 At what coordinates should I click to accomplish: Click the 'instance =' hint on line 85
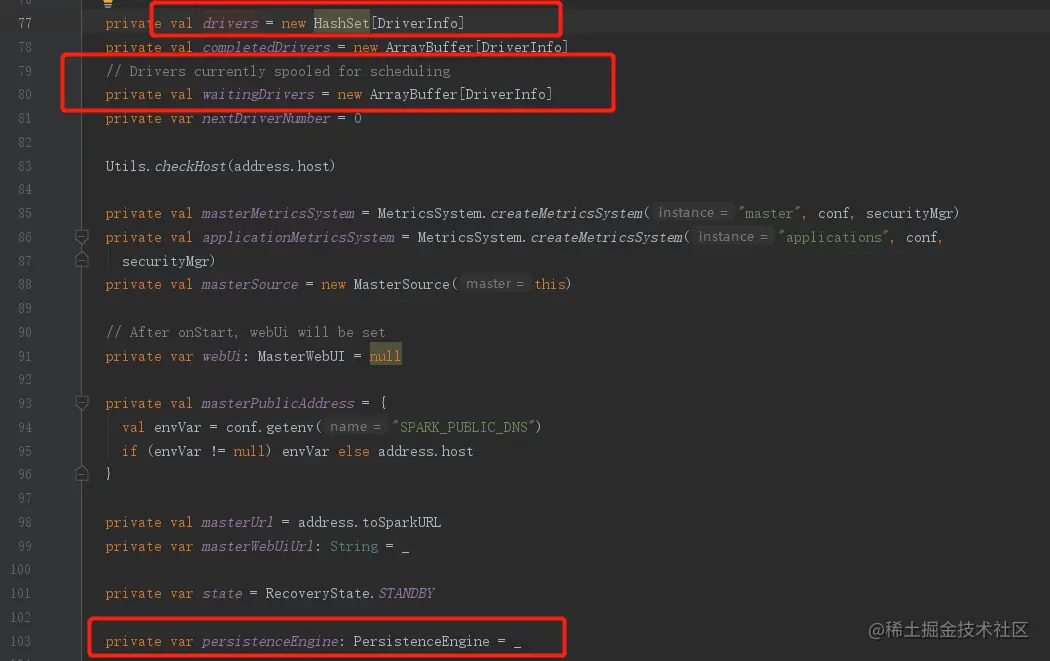tap(692, 213)
